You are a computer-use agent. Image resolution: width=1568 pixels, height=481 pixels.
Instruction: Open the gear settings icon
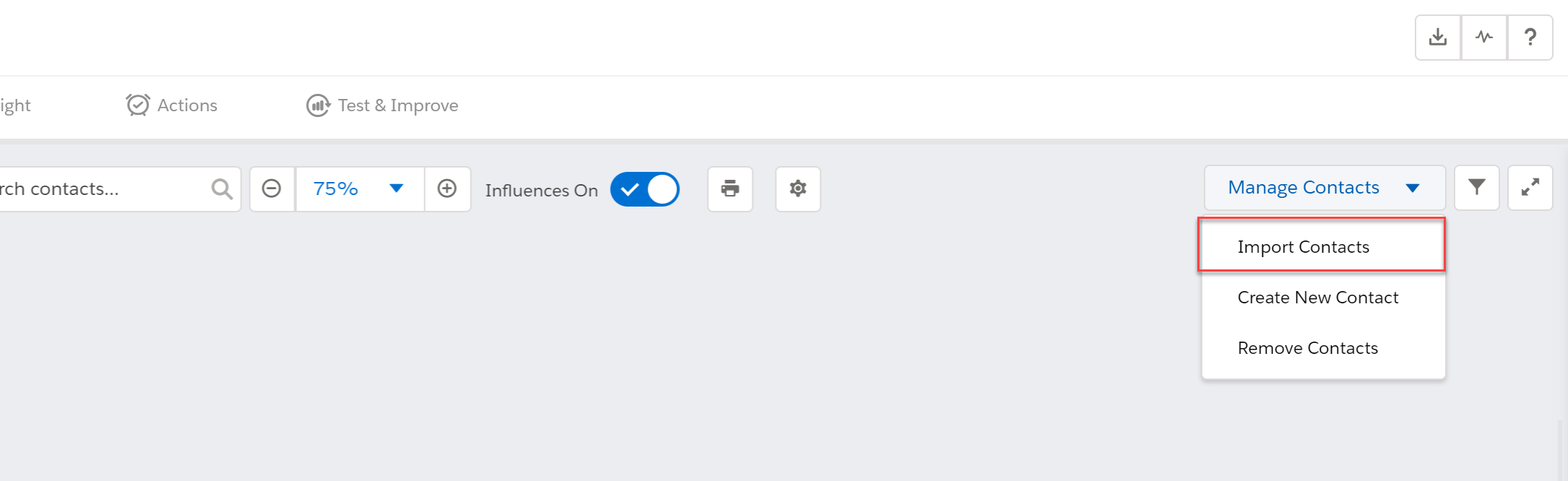798,188
